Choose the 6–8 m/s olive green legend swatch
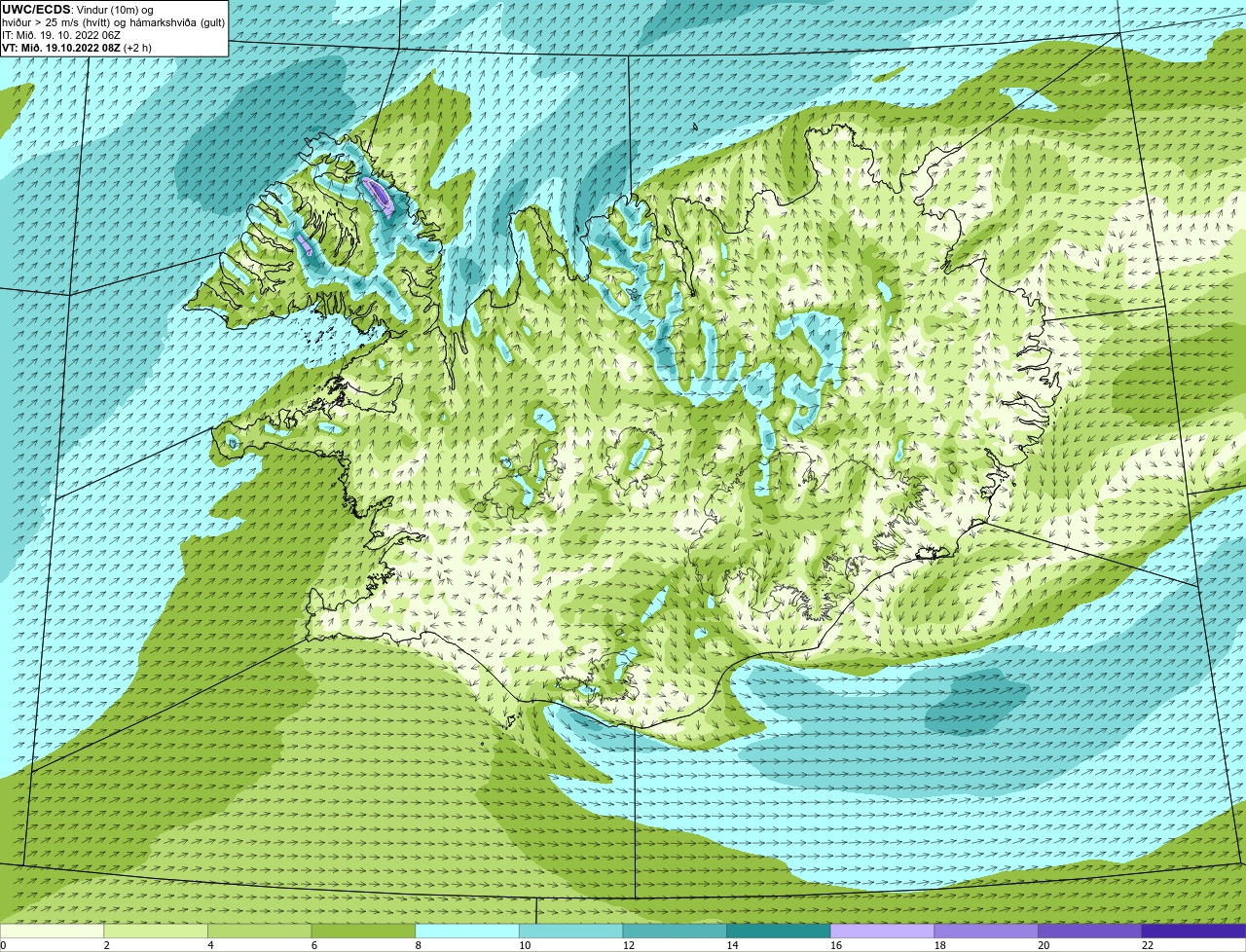Image resolution: width=1246 pixels, height=952 pixels. [363, 931]
